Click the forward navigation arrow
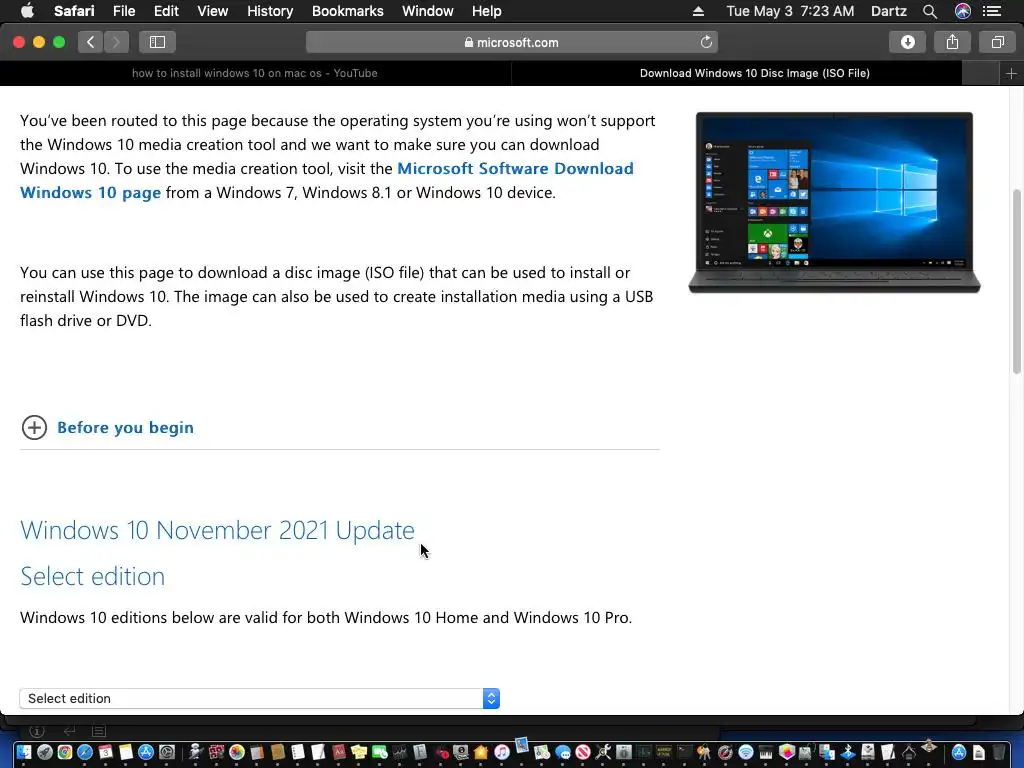 point(116,42)
